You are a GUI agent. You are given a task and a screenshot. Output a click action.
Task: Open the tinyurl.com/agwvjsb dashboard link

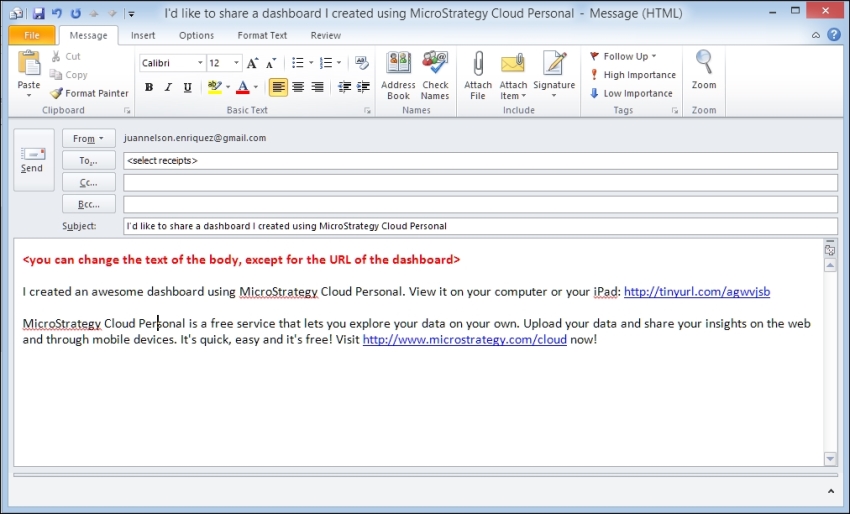click(x=697, y=292)
